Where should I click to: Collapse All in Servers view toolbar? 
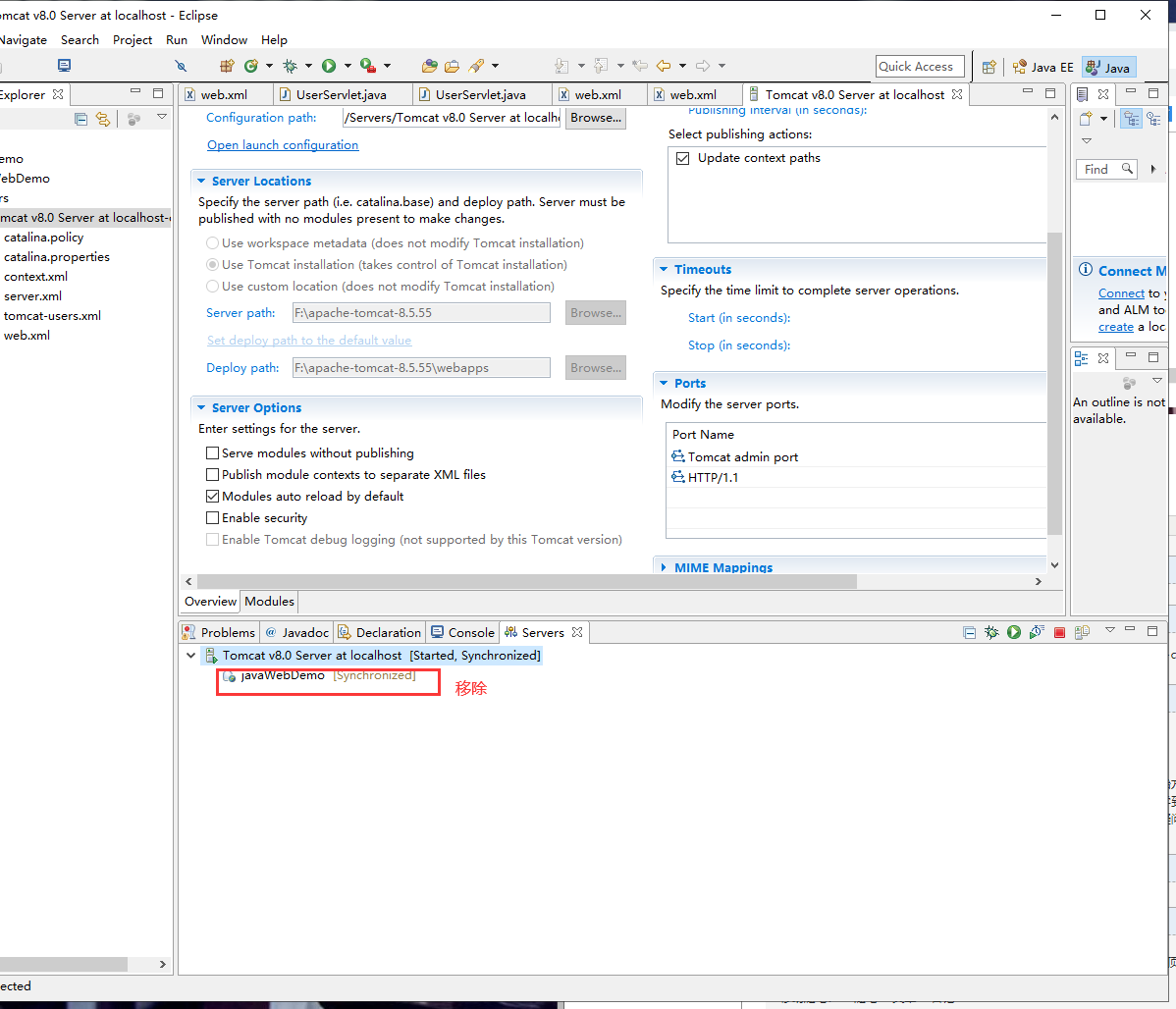tap(969, 632)
